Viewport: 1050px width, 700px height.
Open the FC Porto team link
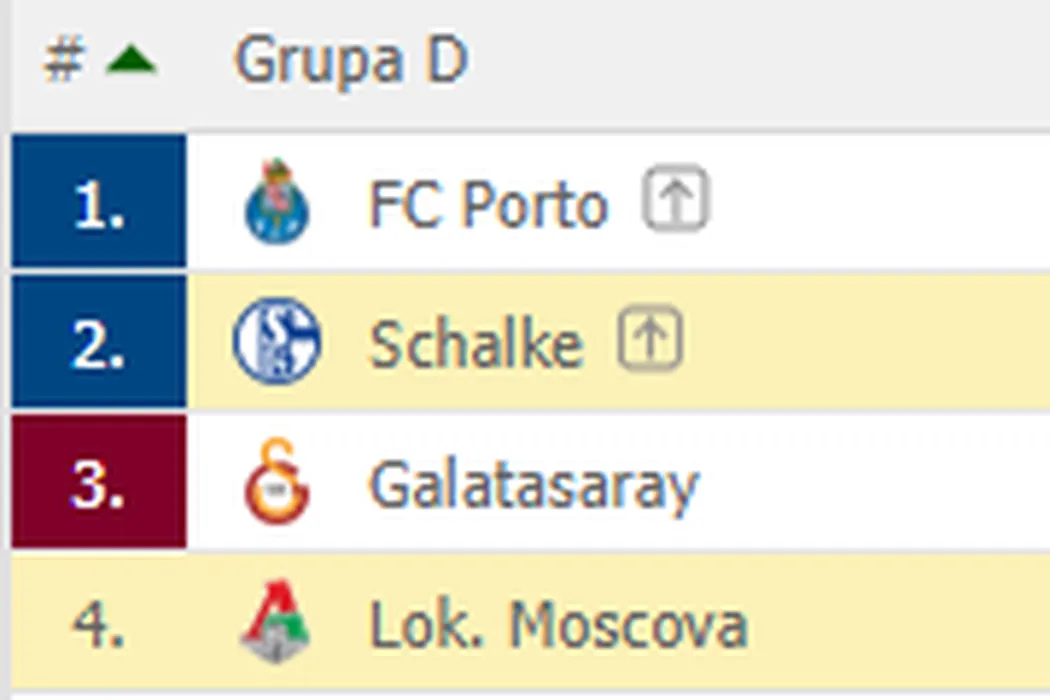click(488, 204)
